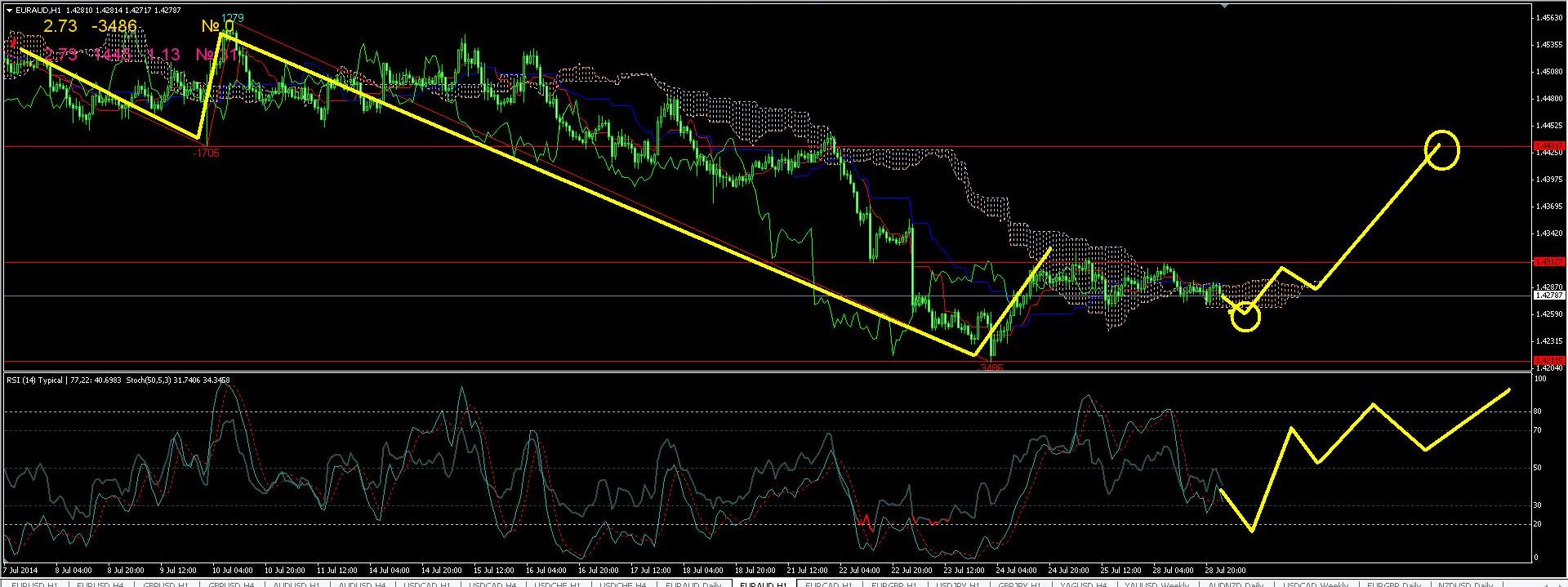
Task: Switch to the EURAUD Daily tab
Action: [693, 583]
